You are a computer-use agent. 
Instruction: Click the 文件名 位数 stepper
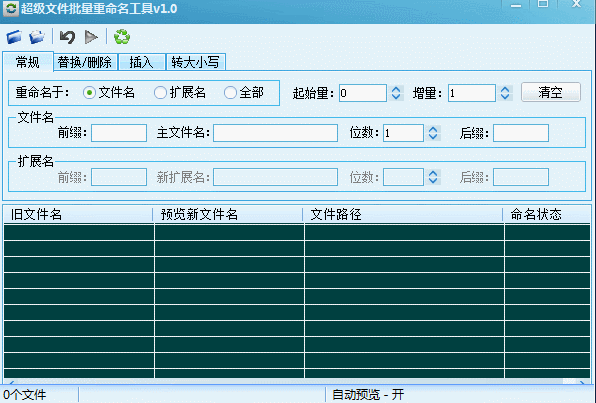[x=433, y=133]
